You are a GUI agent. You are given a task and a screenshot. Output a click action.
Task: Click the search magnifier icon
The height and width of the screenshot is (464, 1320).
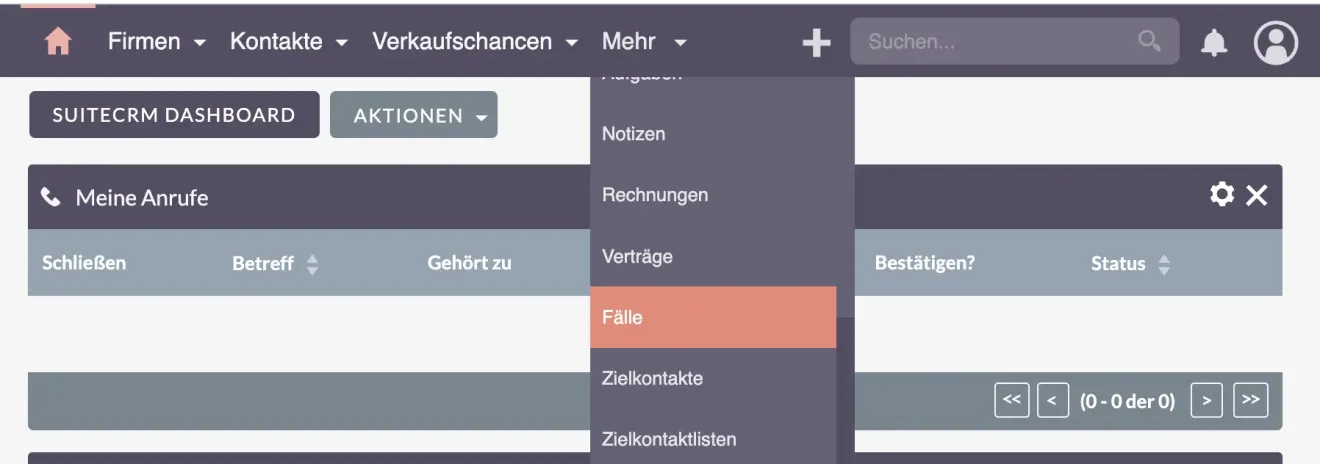[x=1149, y=41]
